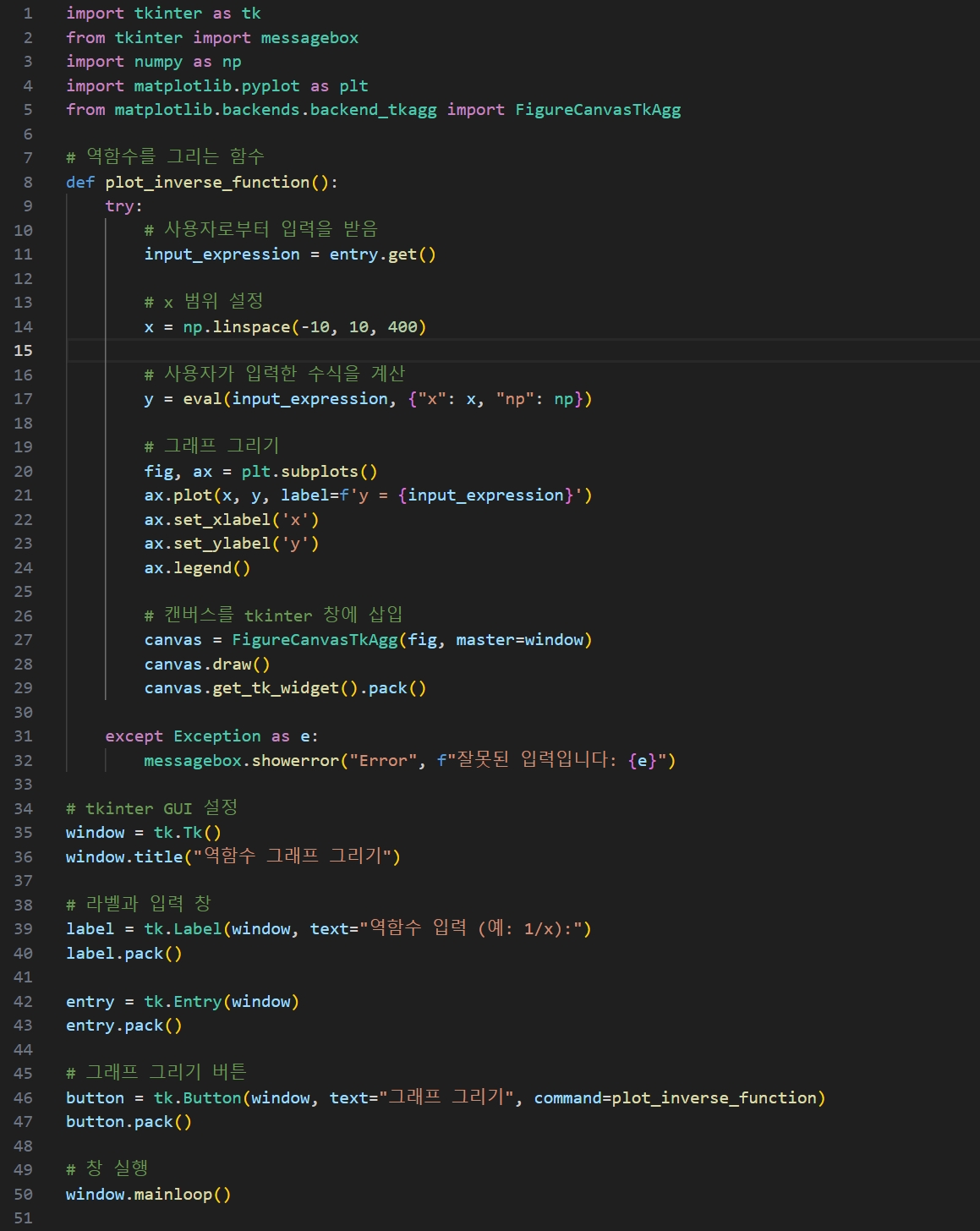Click 'command=plot_inverse_function' on line 46
980x1231 pixels.
click(676, 1098)
